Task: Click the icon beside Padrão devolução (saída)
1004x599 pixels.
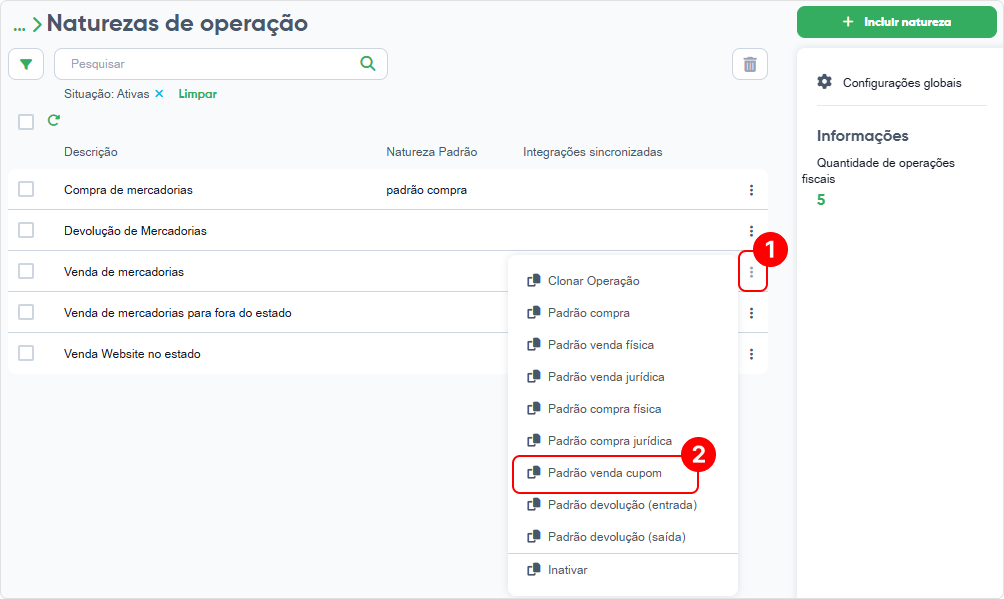Action: [533, 537]
